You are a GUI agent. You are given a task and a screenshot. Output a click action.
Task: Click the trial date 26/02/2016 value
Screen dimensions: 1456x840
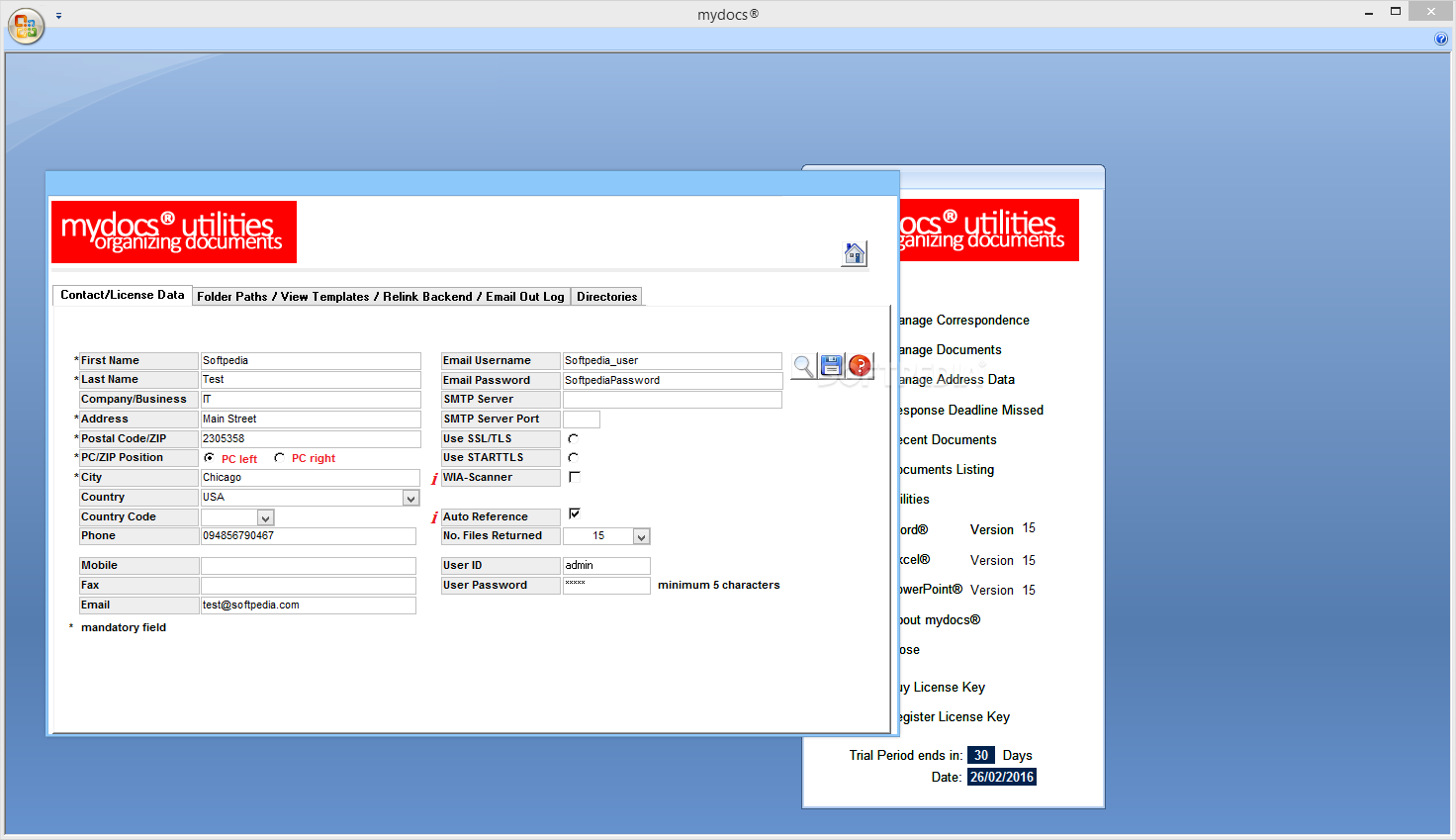tap(1002, 778)
